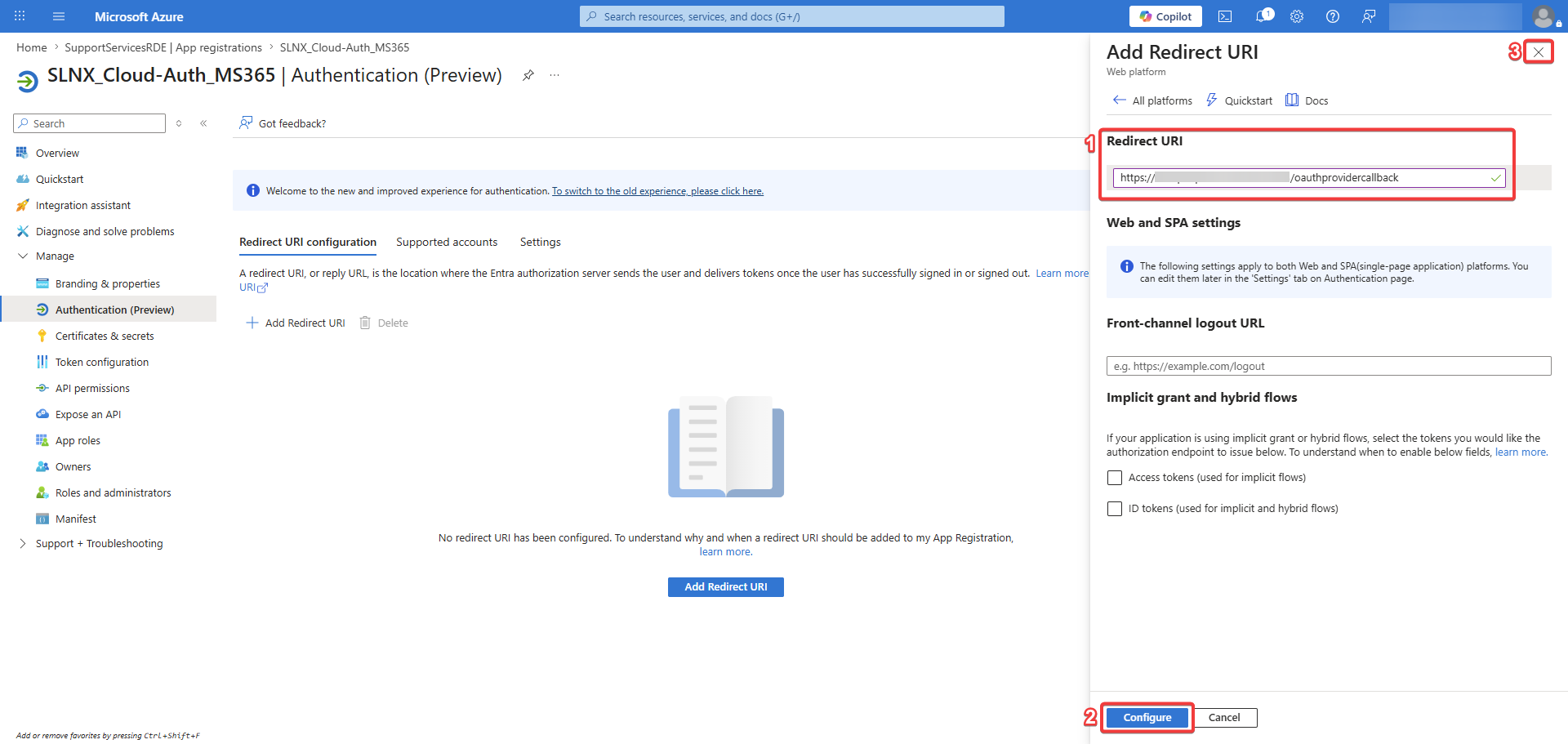Open Manifest in the sidebar
1568x744 pixels.
click(76, 519)
